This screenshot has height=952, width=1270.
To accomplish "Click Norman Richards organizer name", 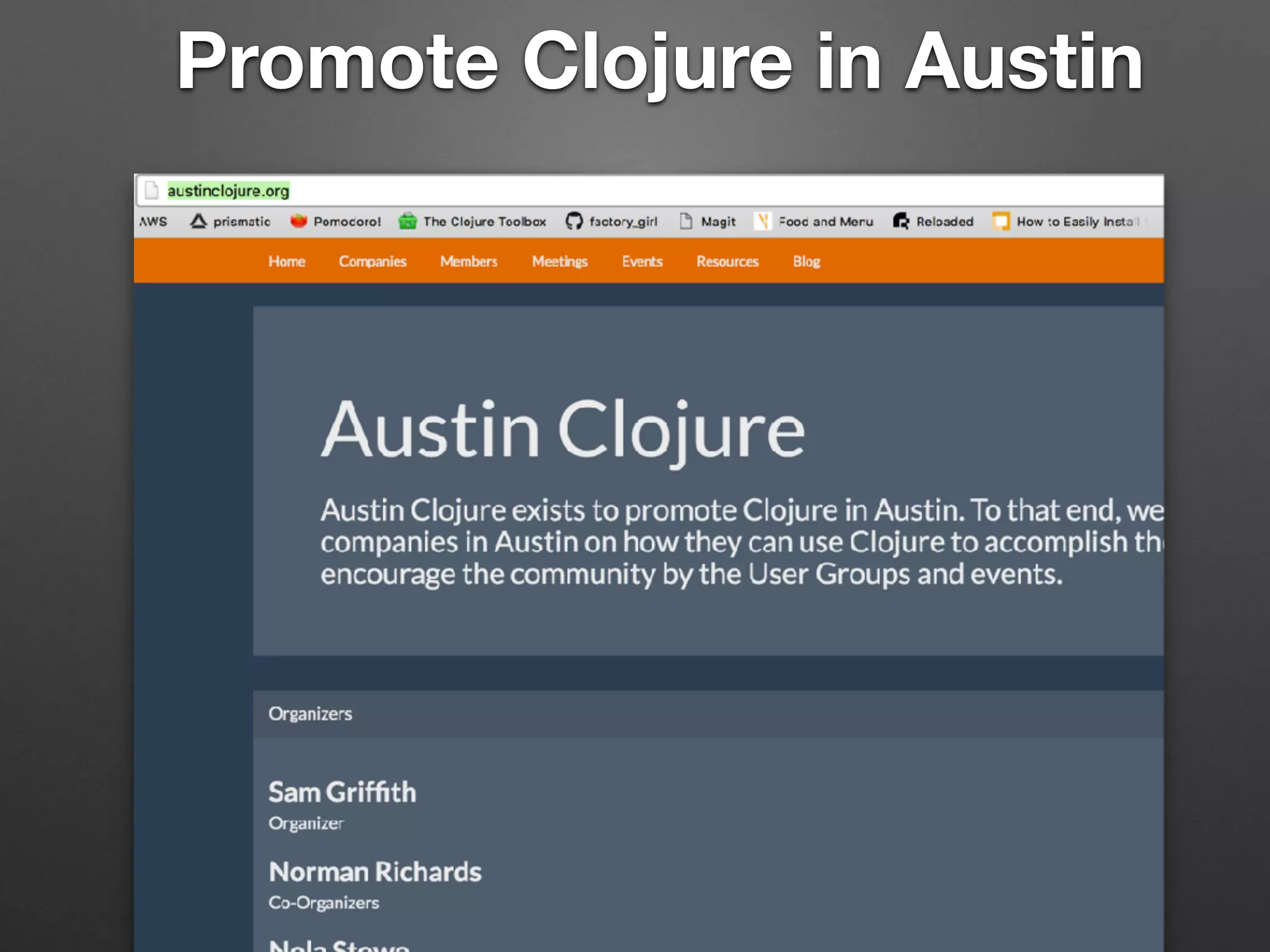I will (x=375, y=872).
